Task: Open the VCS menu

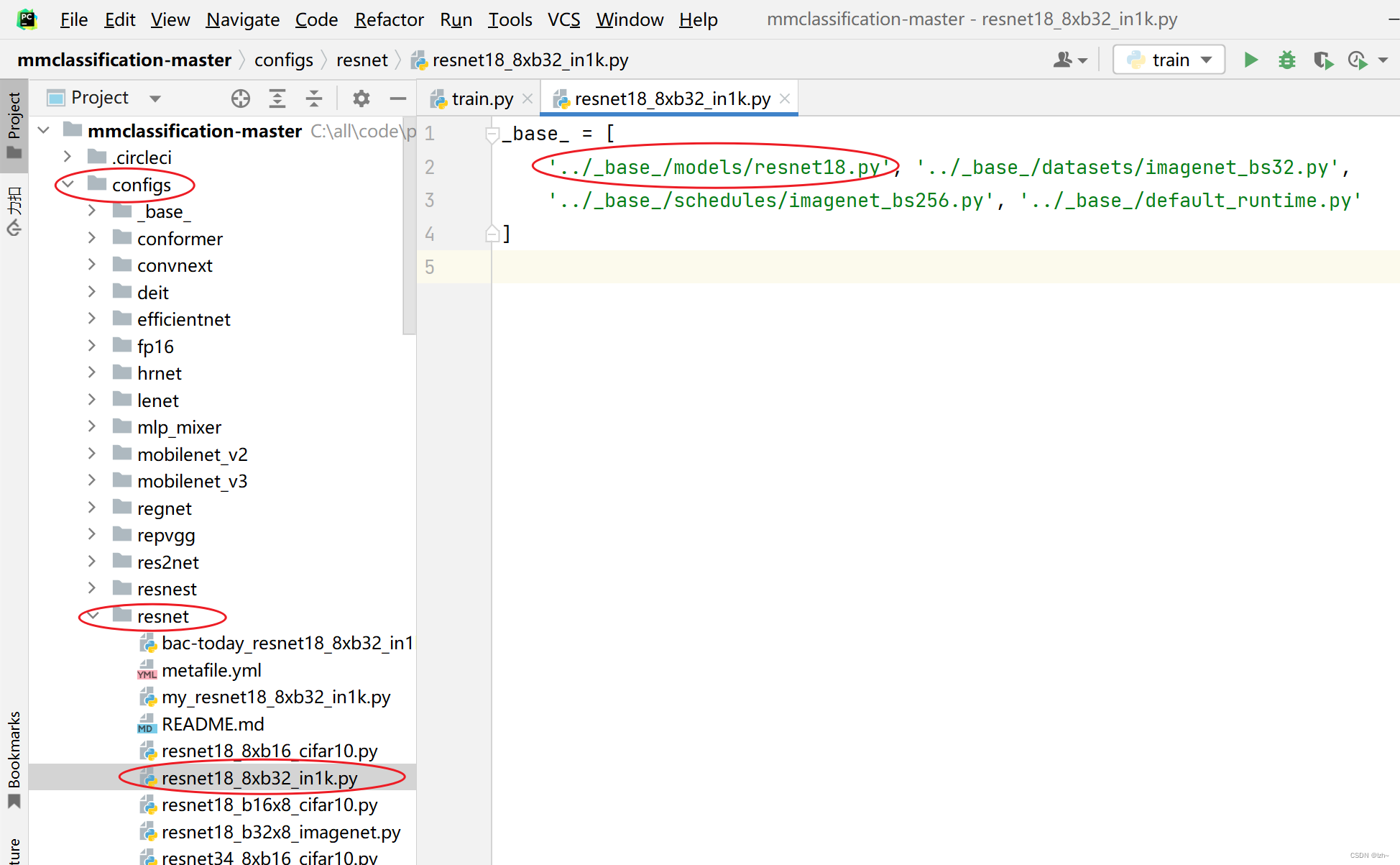Action: [x=563, y=19]
